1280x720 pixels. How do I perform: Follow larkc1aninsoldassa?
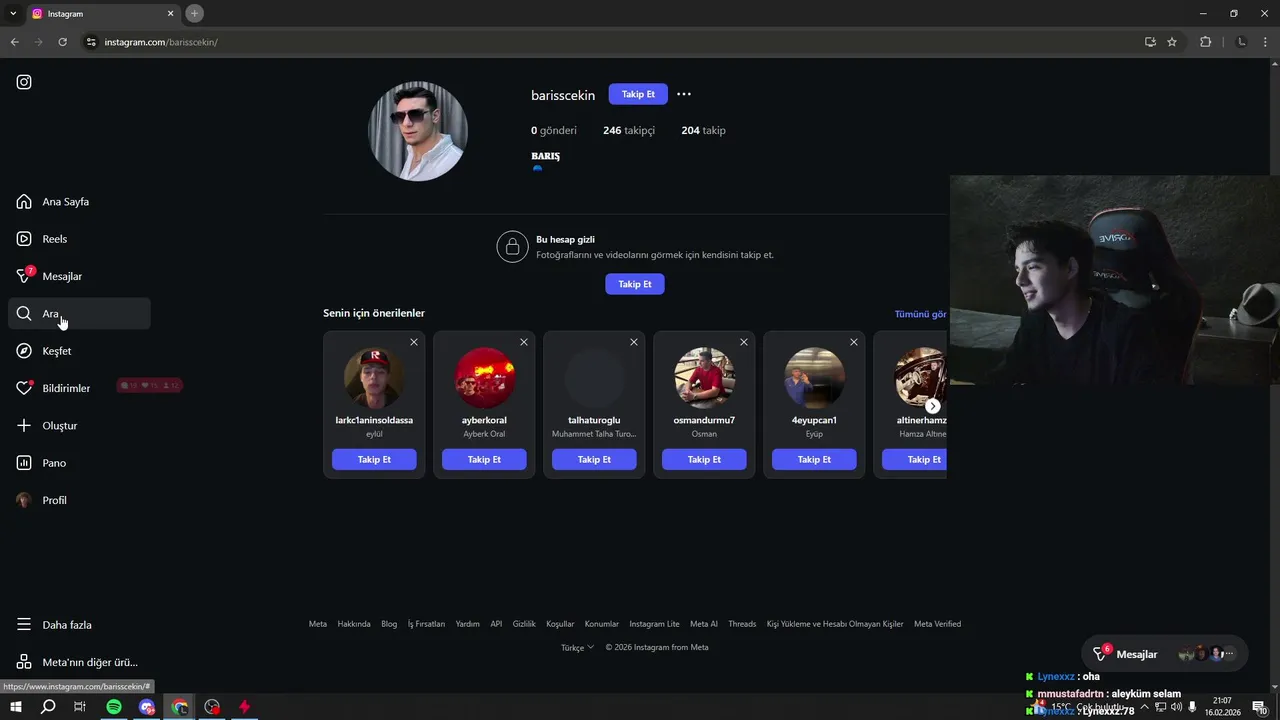click(x=374, y=460)
